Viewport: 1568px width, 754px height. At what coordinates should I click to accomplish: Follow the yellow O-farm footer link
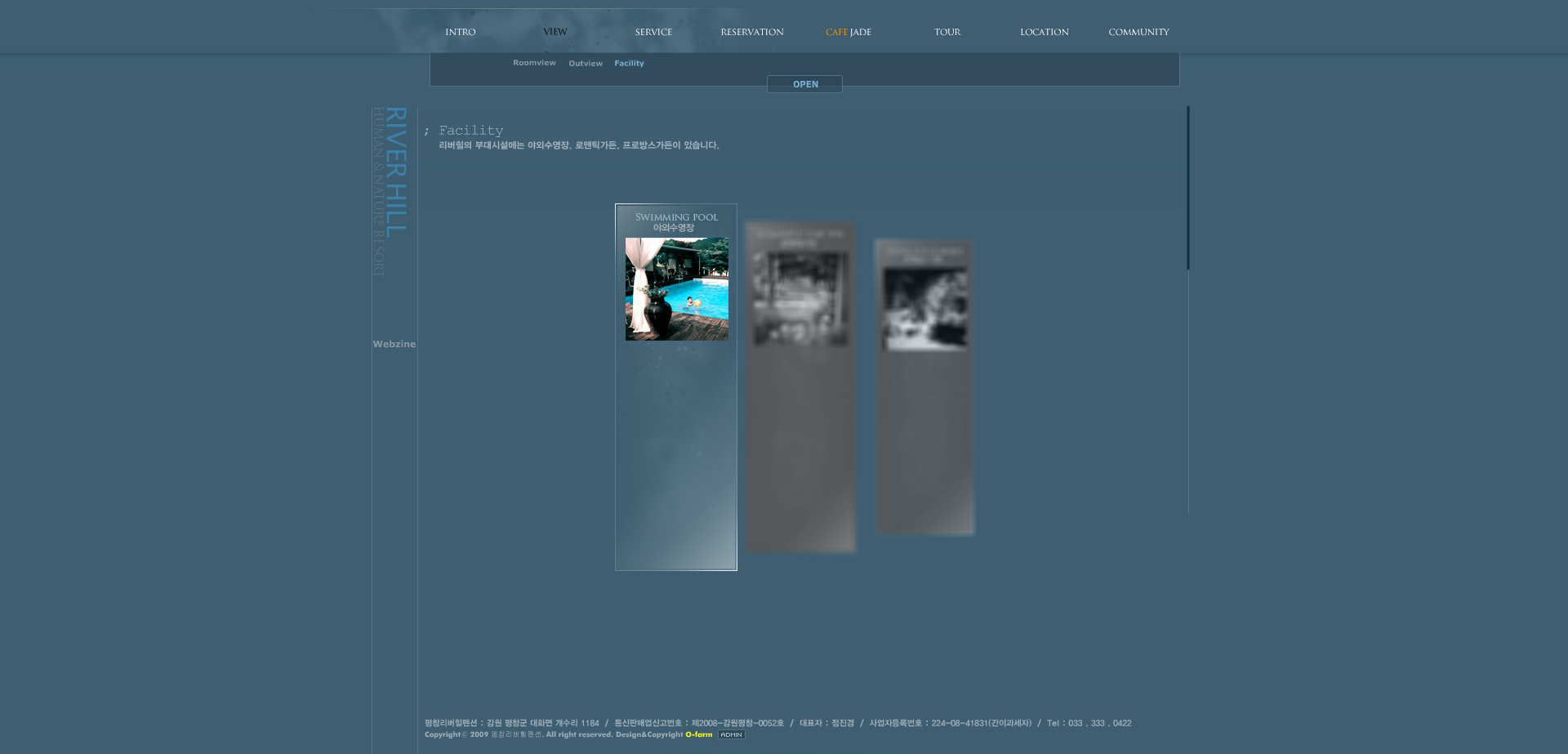(x=698, y=734)
